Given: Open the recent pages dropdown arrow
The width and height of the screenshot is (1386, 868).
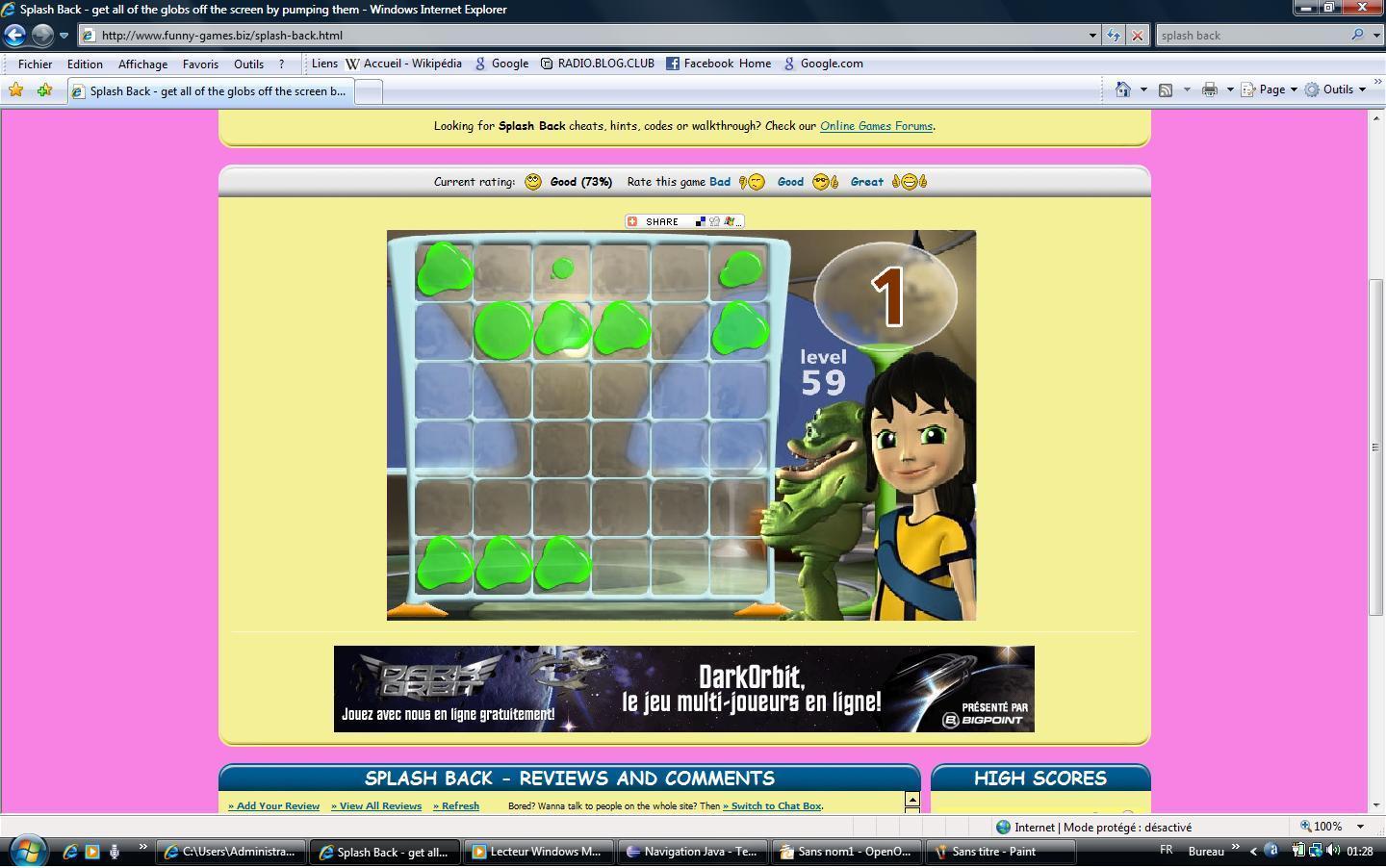Looking at the screenshot, I should (64, 36).
